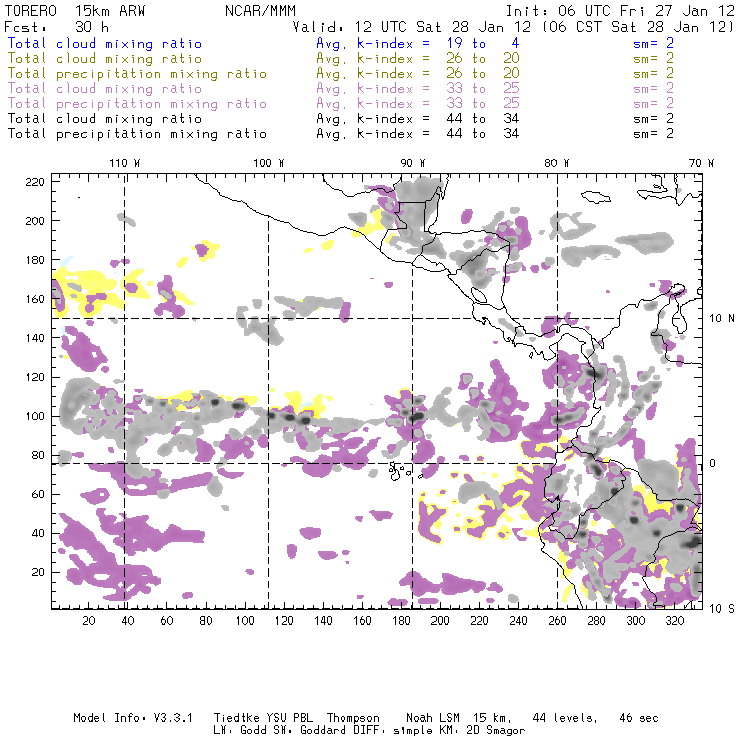Viewport: 740px width, 740px height.
Task: Click the x-axis tick label '160'
Action: tap(362, 621)
